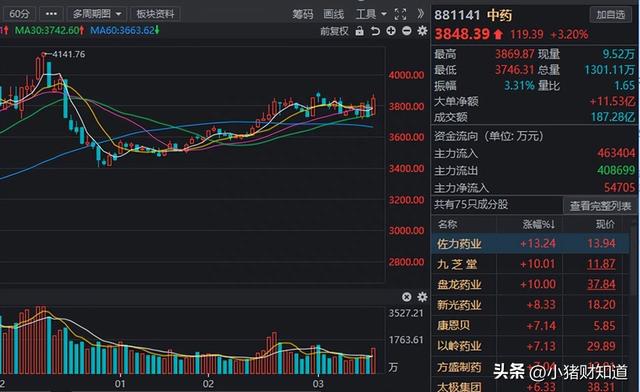
Task: Select the 盘龙药业 stock row
Action: [530, 285]
